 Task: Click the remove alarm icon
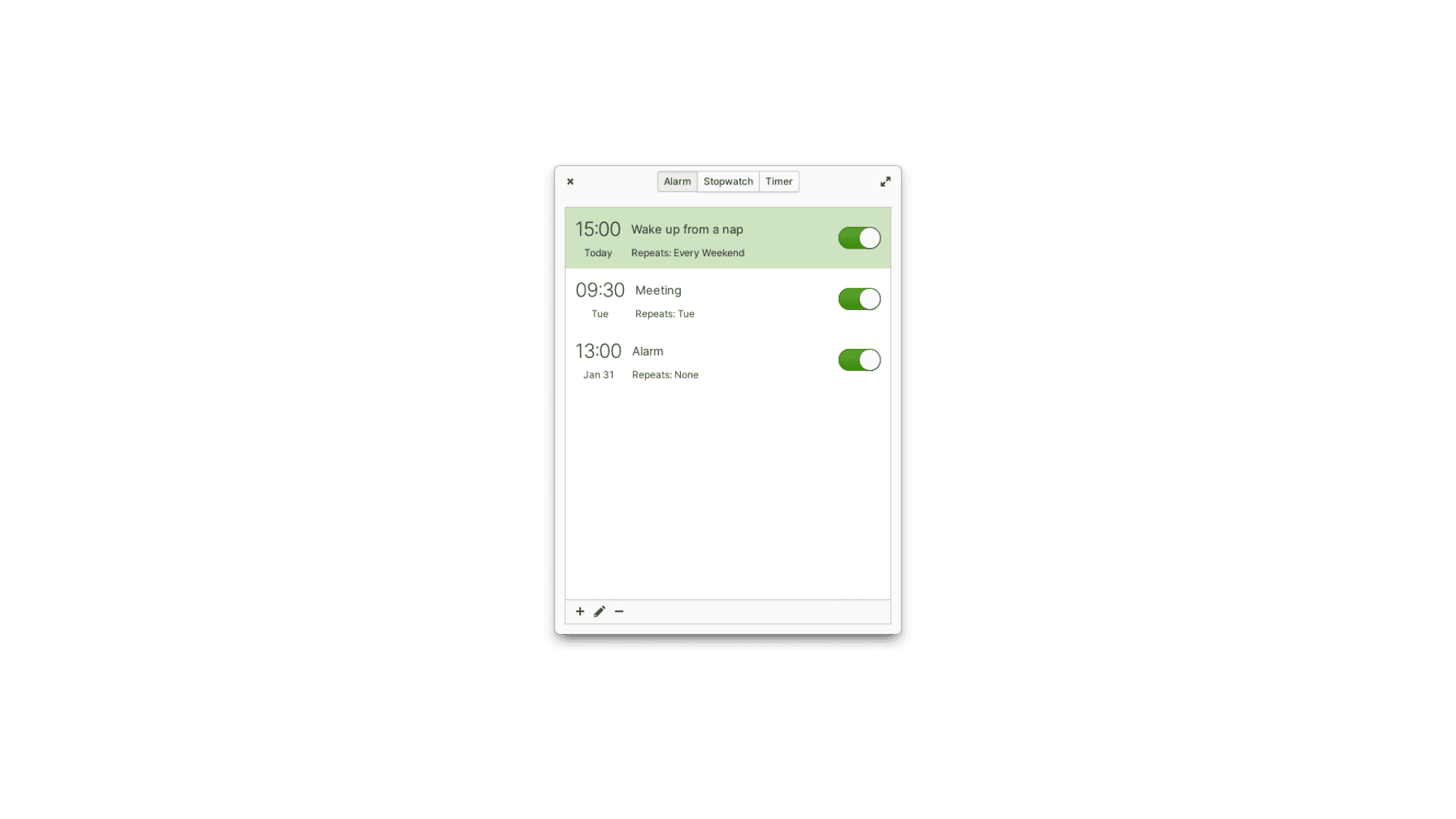[619, 611]
